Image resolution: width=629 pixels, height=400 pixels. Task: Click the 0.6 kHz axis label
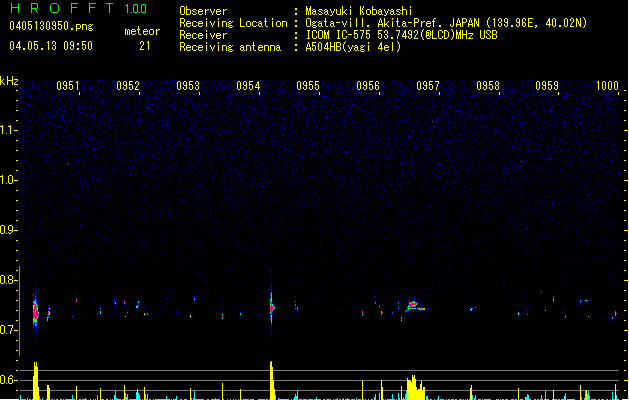tap(8, 380)
